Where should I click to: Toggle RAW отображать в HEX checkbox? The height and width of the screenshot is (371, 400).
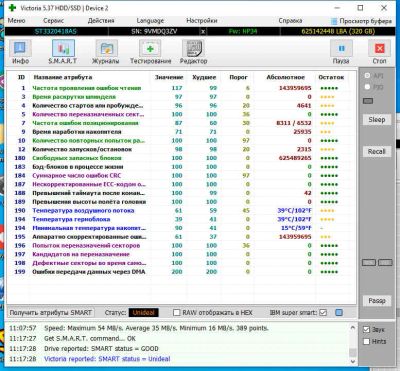(177, 313)
